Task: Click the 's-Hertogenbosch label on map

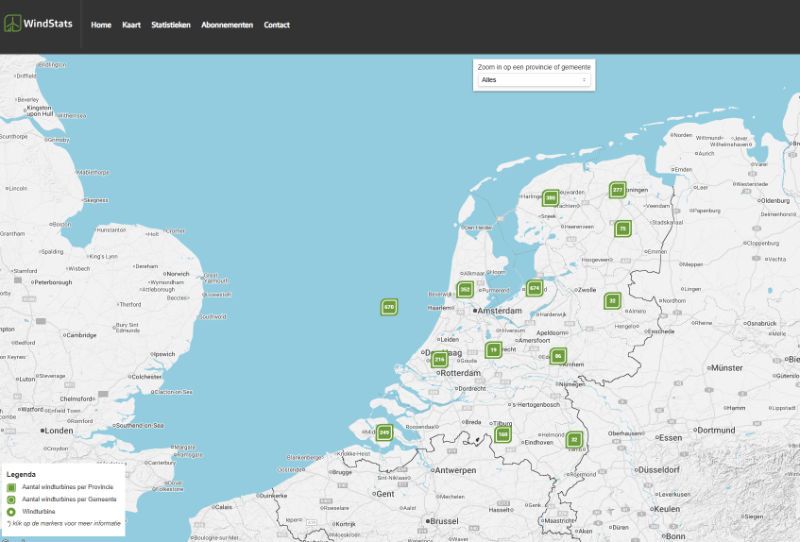Action: 536,405
